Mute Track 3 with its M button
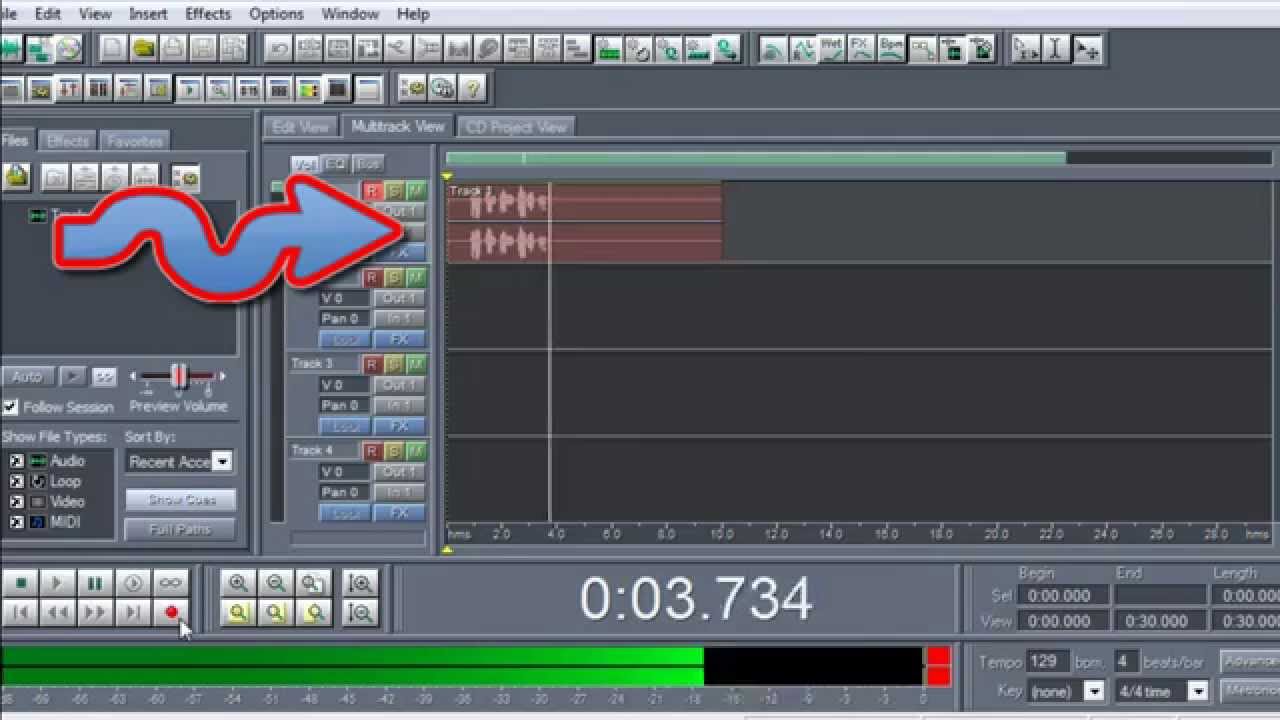1280x720 pixels. tap(416, 364)
